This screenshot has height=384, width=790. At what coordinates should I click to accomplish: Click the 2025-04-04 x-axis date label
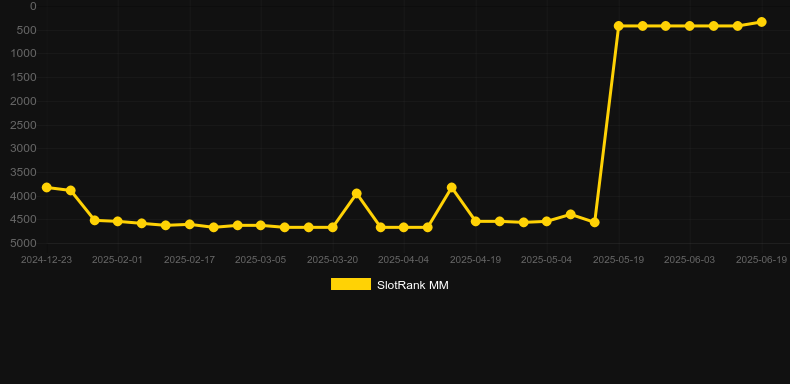[404, 260]
